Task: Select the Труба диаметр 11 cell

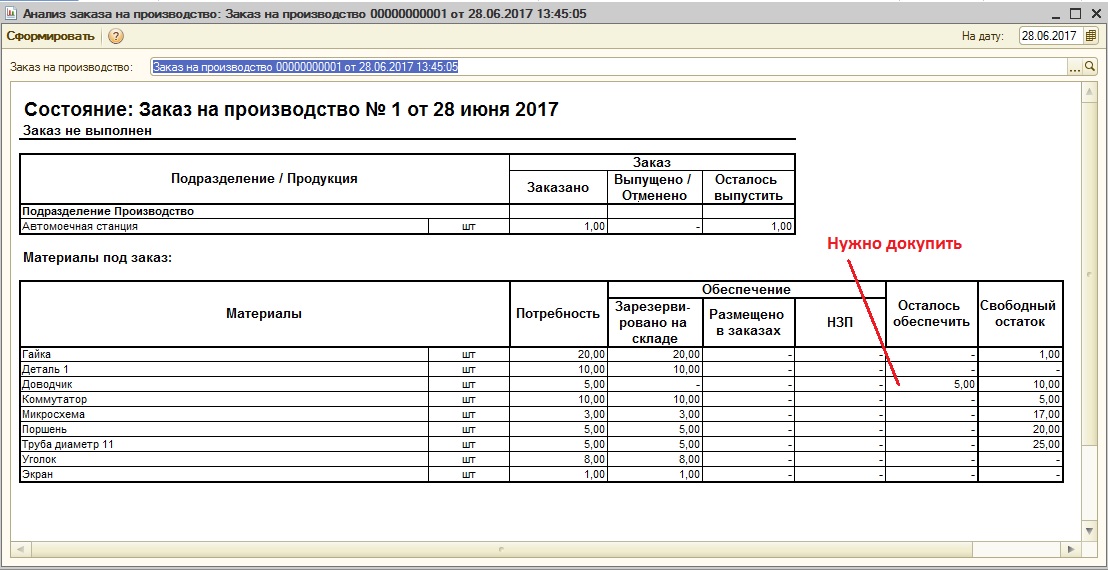Action: (x=224, y=445)
